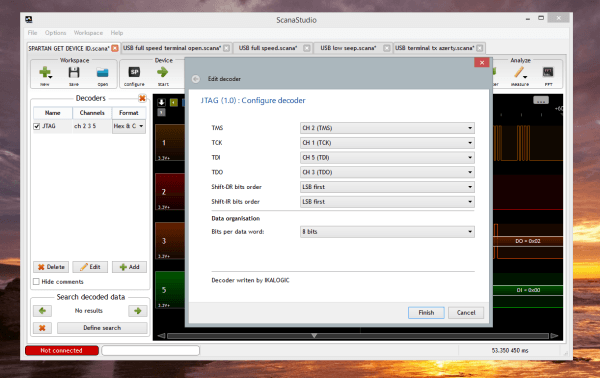This screenshot has height=378, width=600.
Task: Click the FFT analyze icon
Action: 548,72
